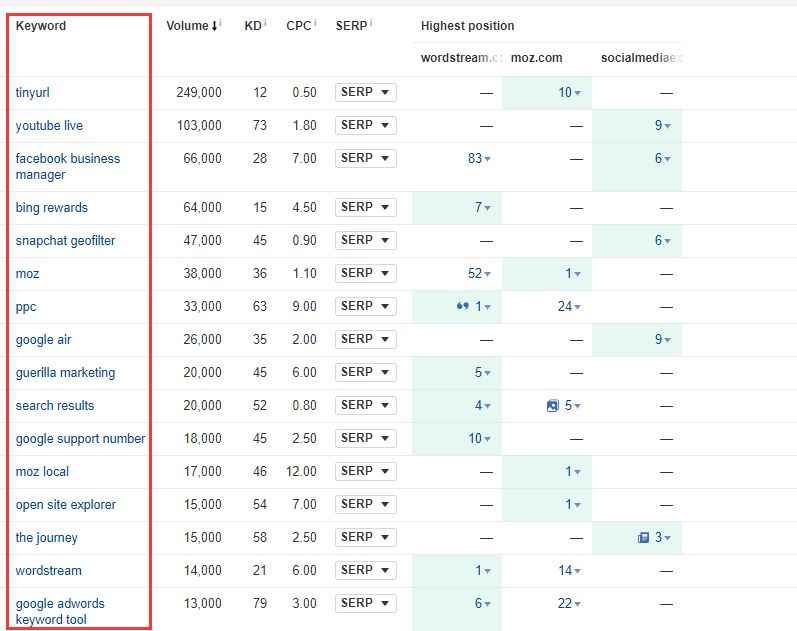Open the facebook business manager keyword

[x=68, y=166]
